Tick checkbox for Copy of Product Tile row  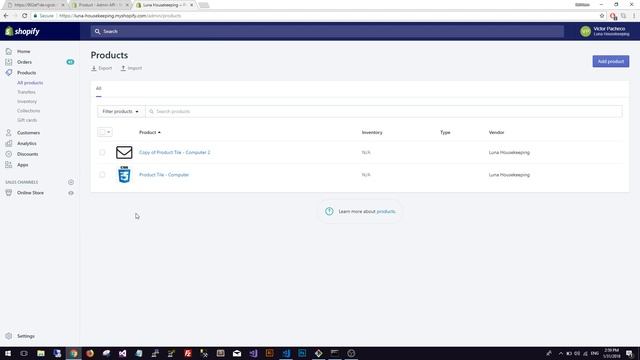102,152
